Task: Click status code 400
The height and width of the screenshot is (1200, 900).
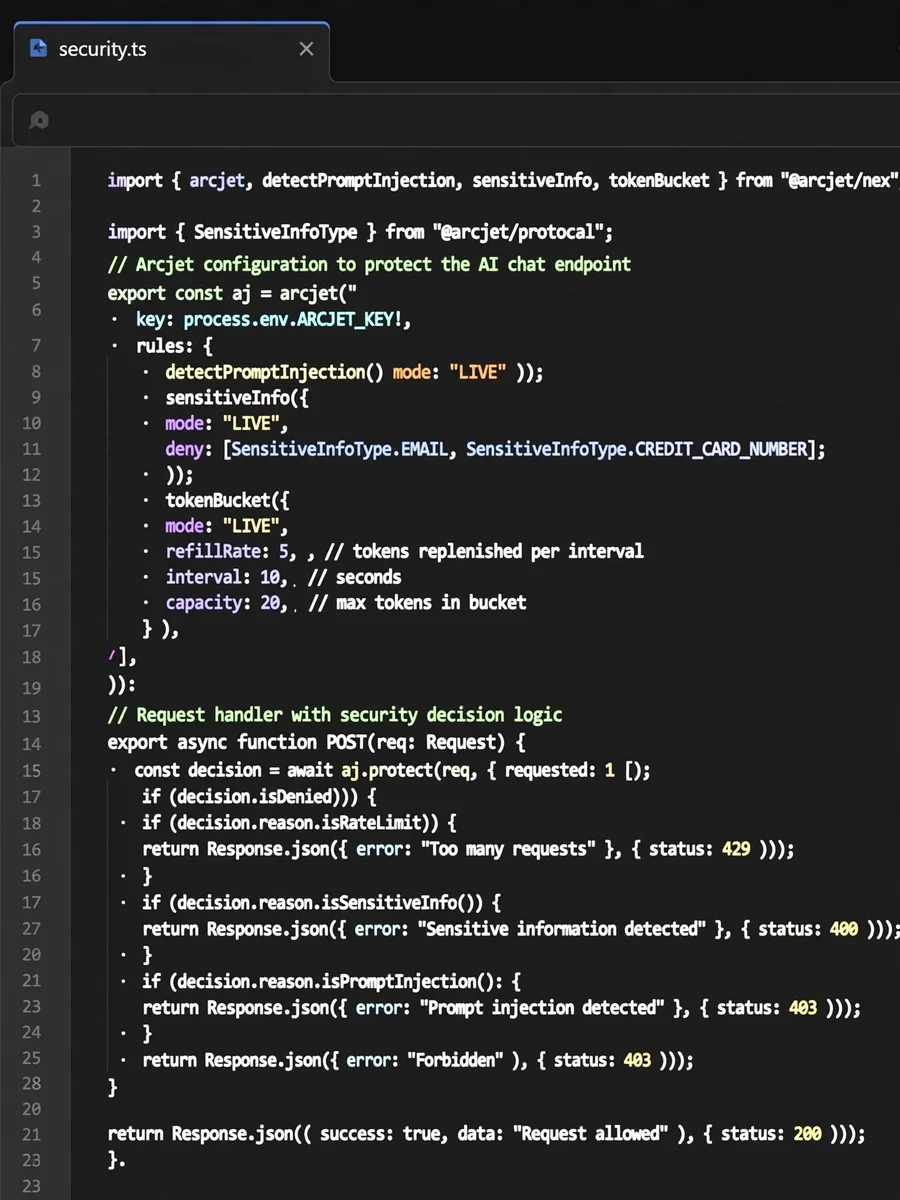Action: tap(844, 928)
